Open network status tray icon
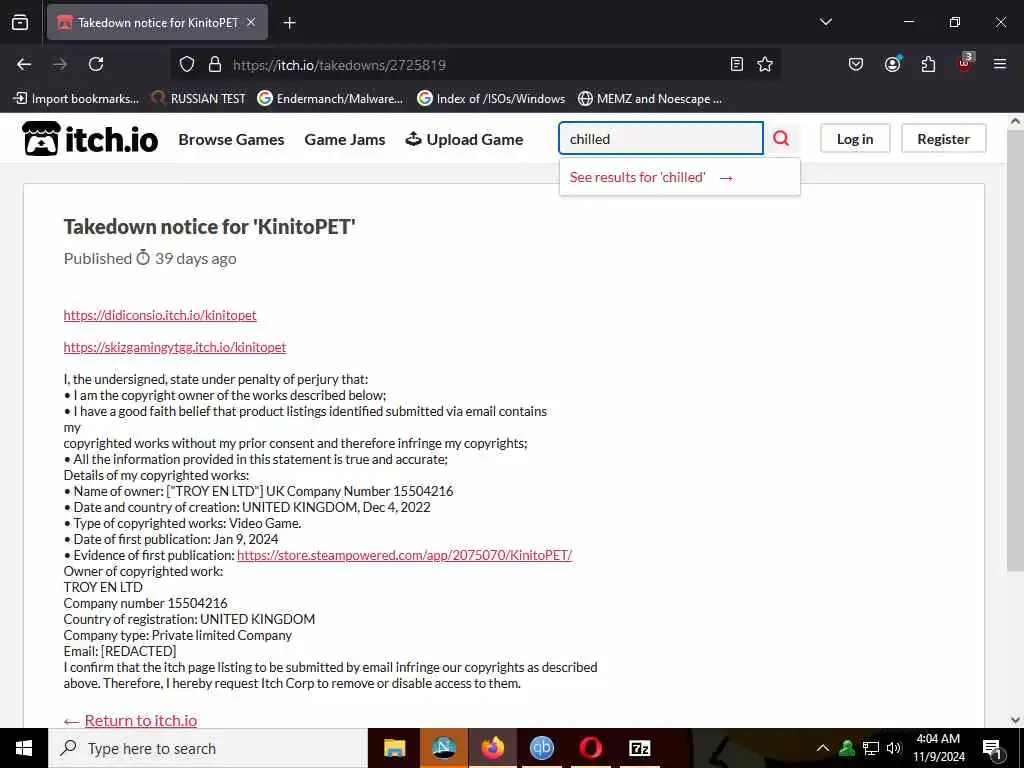The height and width of the screenshot is (768, 1024). pyautogui.click(x=871, y=748)
